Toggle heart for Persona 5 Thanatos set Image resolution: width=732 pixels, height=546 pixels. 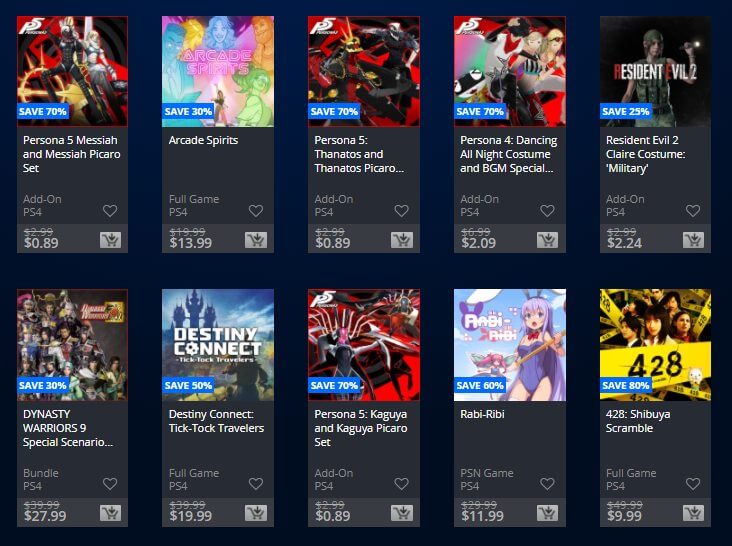tap(401, 211)
